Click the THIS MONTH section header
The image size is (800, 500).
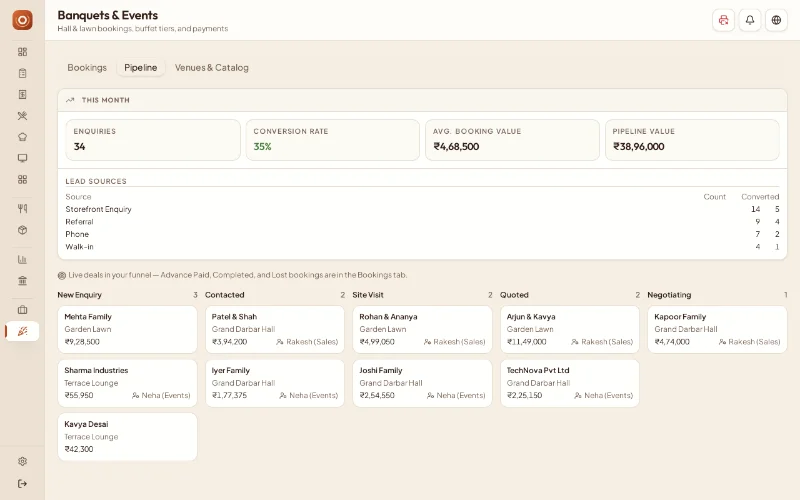tap(422, 100)
